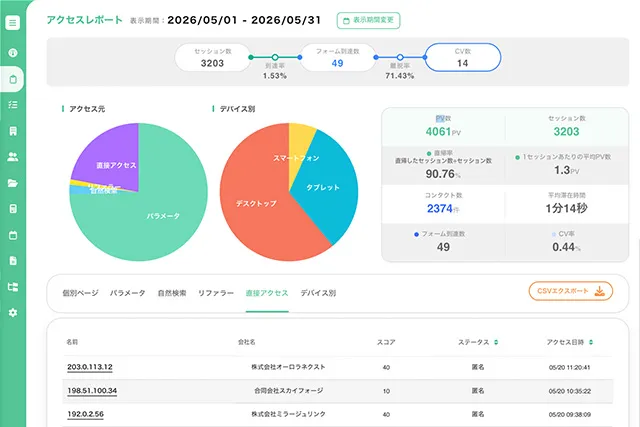Image resolution: width=640 pixels, height=427 pixels.
Task: Click the セッション数 3203 funnel pill
Action: 213,58
